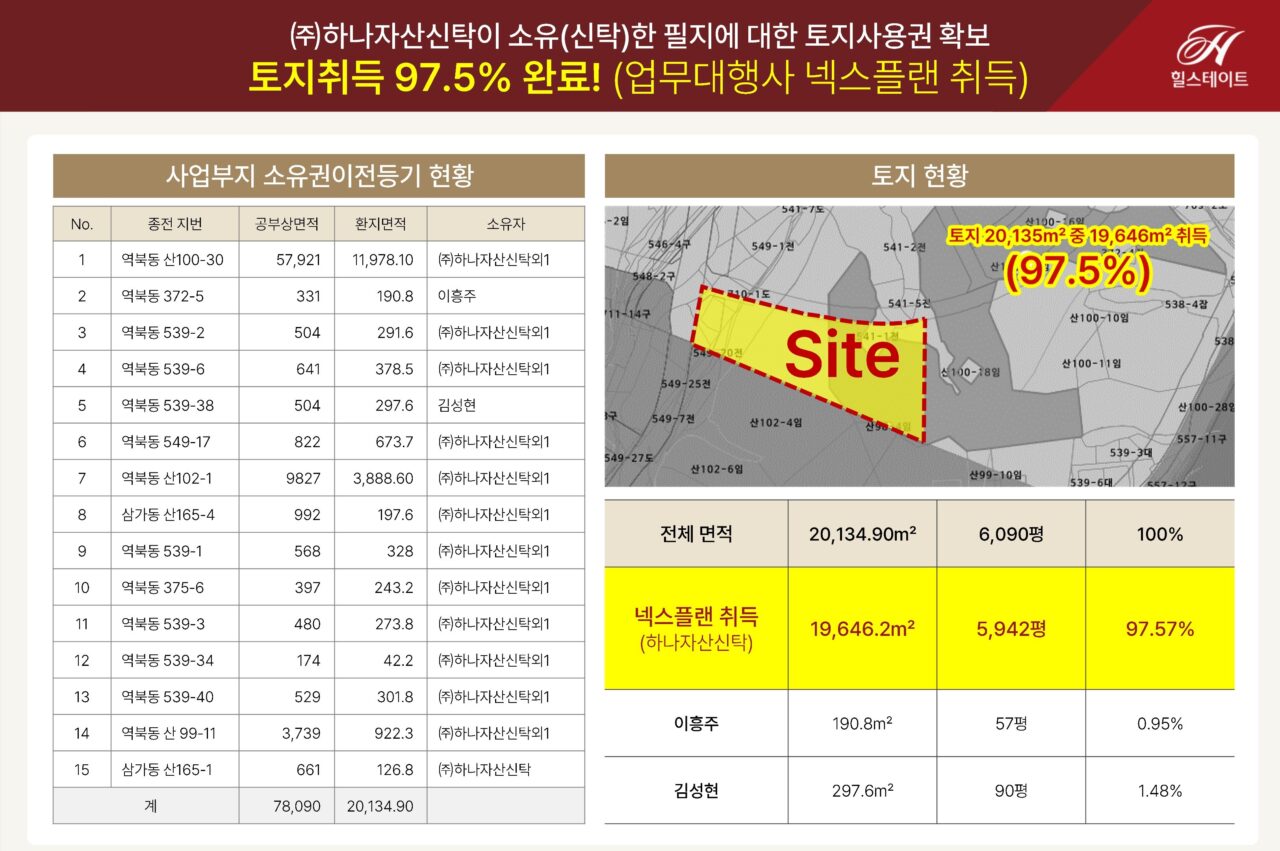This screenshot has width=1280, height=851.
Task: Click the value '328' in row 9
Action: [401, 550]
